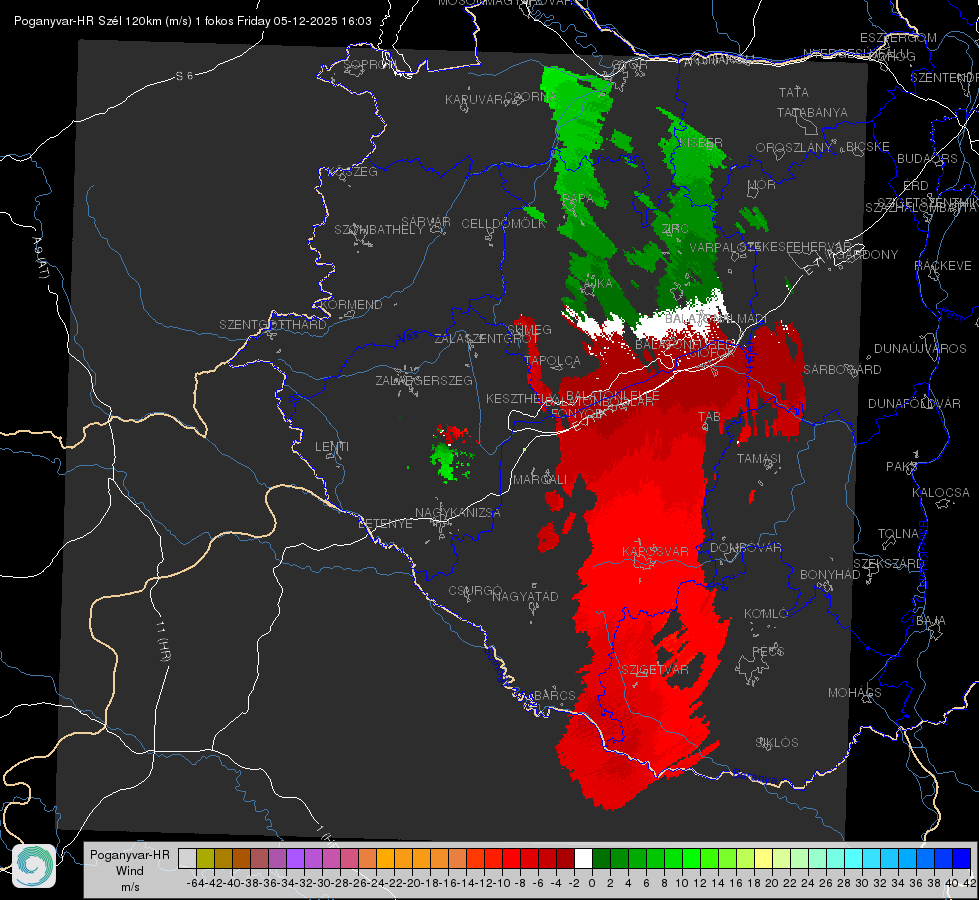Click the KALOCSA city label
Image resolution: width=979 pixels, height=900 pixels.
coord(941,493)
